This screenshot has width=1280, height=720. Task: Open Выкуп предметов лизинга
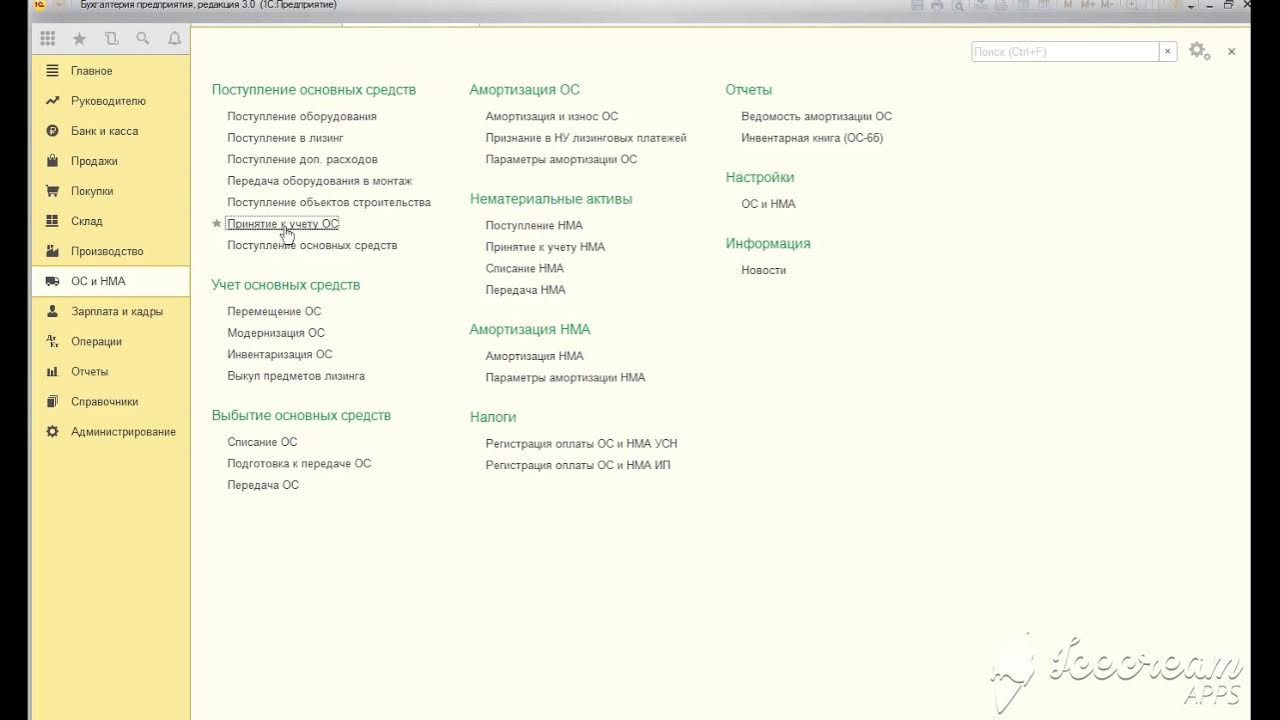coord(296,376)
